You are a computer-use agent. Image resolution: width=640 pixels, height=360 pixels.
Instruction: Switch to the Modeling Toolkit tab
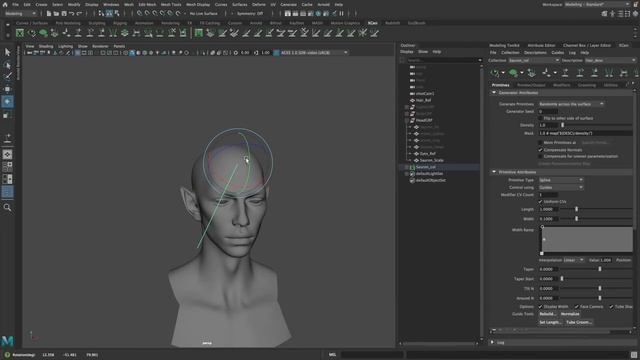(x=504, y=45)
